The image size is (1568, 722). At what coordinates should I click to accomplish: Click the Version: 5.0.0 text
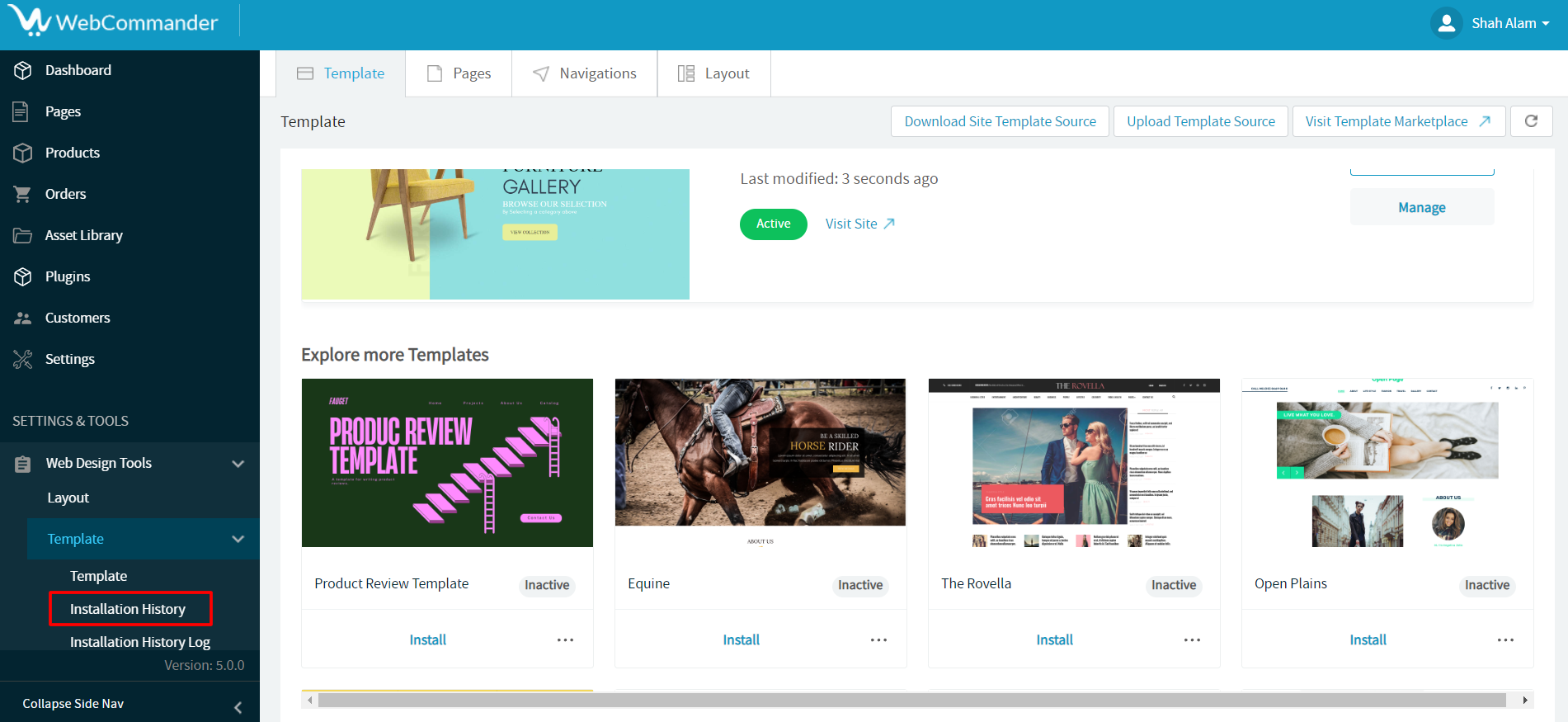[x=205, y=665]
